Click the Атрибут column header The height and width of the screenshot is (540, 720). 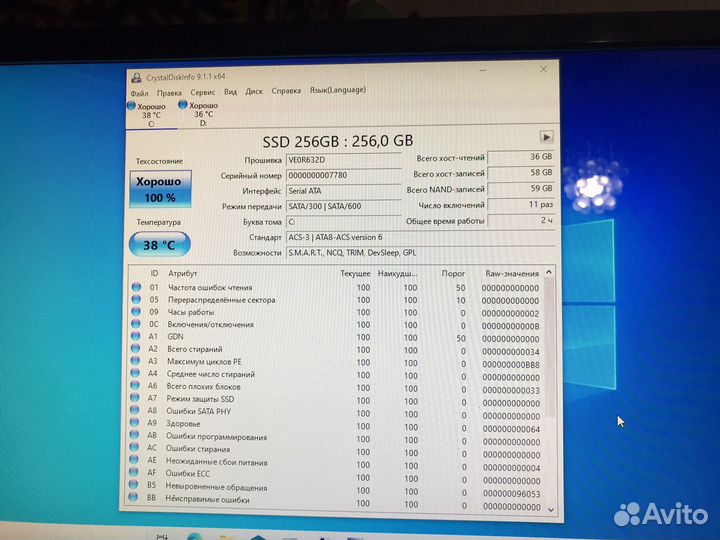[183, 273]
